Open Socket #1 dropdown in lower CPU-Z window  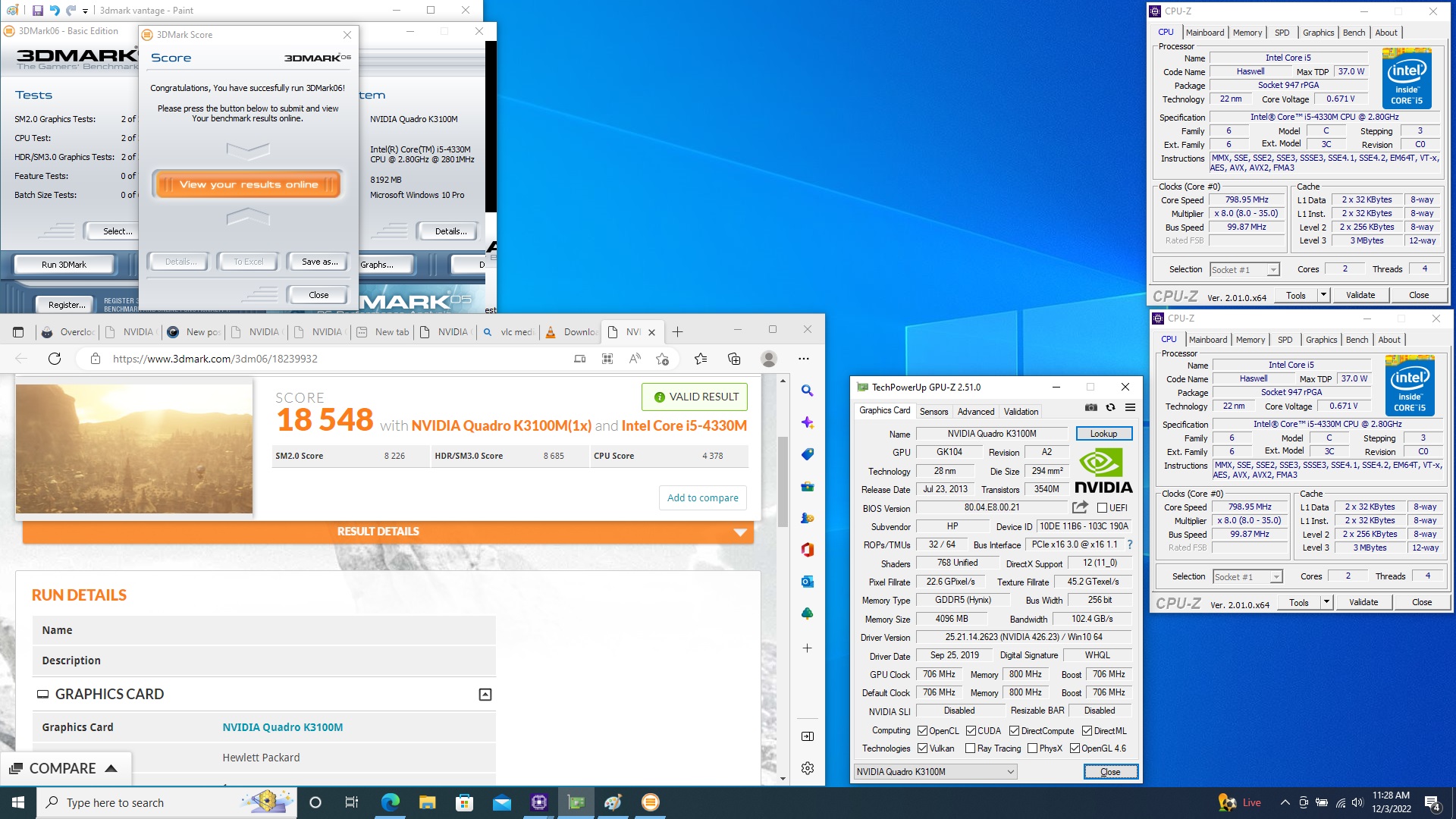click(x=1247, y=577)
